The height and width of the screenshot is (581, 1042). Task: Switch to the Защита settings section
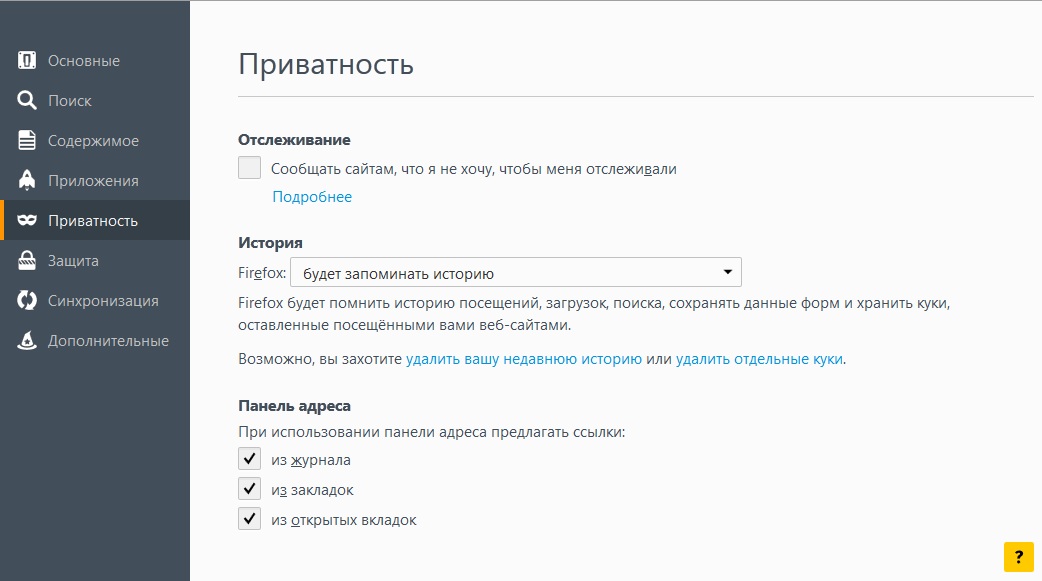(73, 261)
